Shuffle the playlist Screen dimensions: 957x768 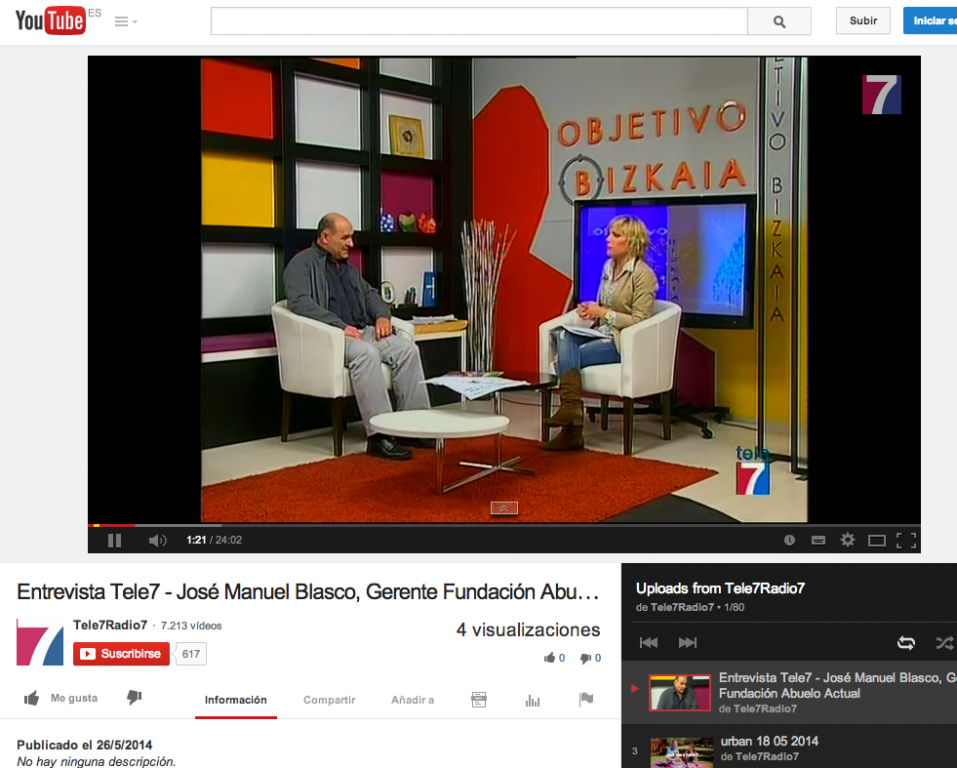click(944, 643)
